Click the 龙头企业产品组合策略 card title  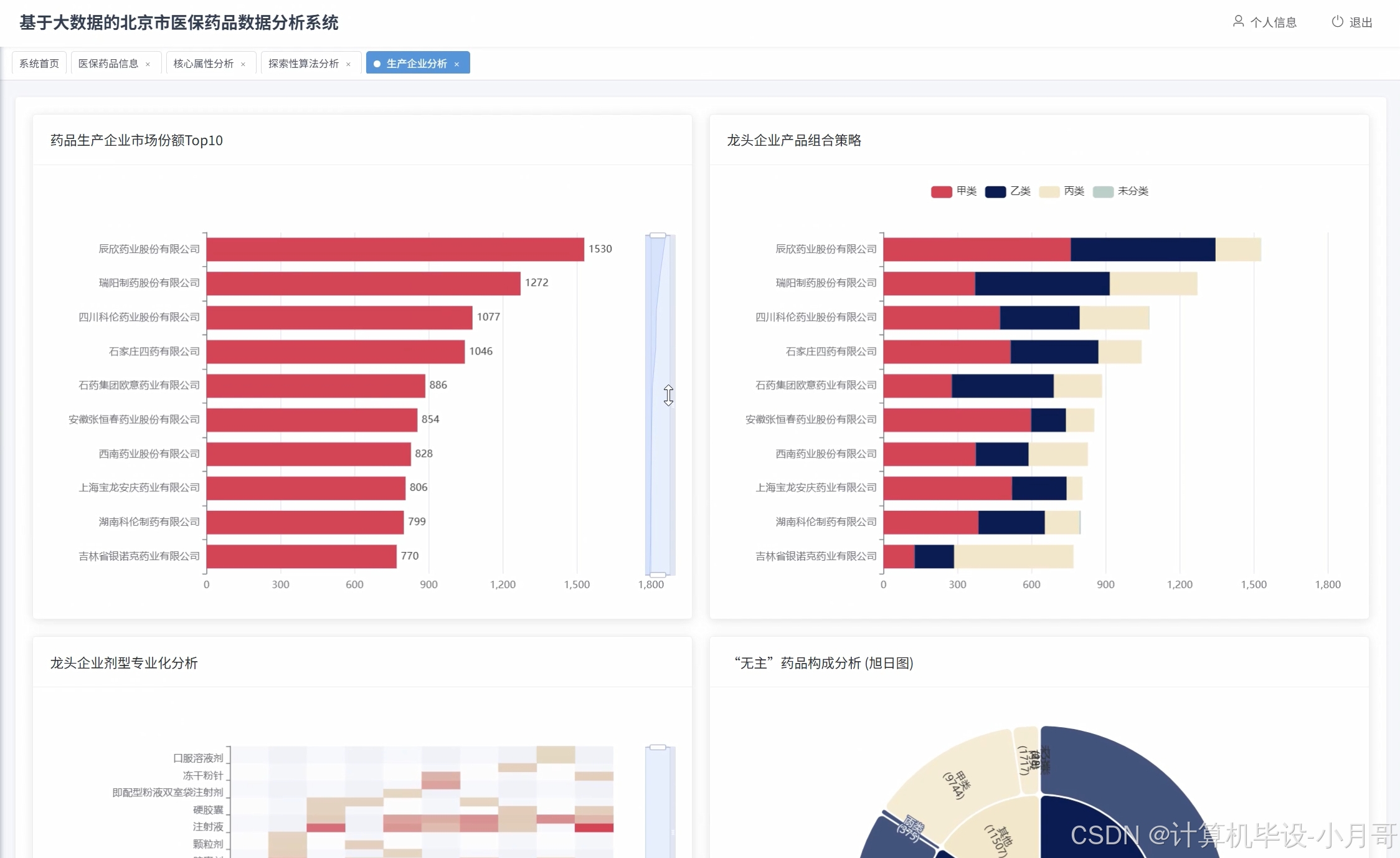794,140
